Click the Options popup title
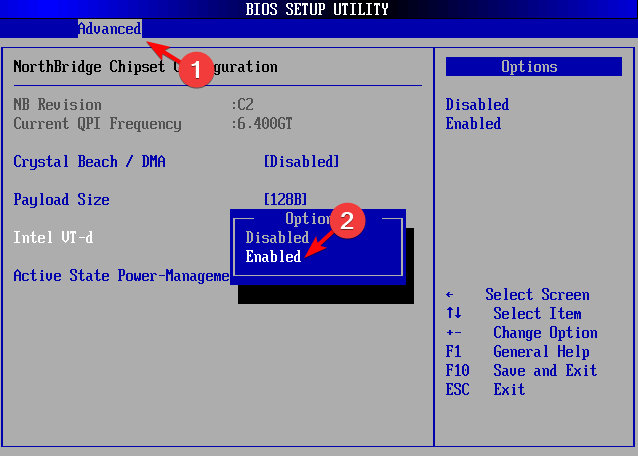This screenshot has width=638, height=456. click(309, 219)
